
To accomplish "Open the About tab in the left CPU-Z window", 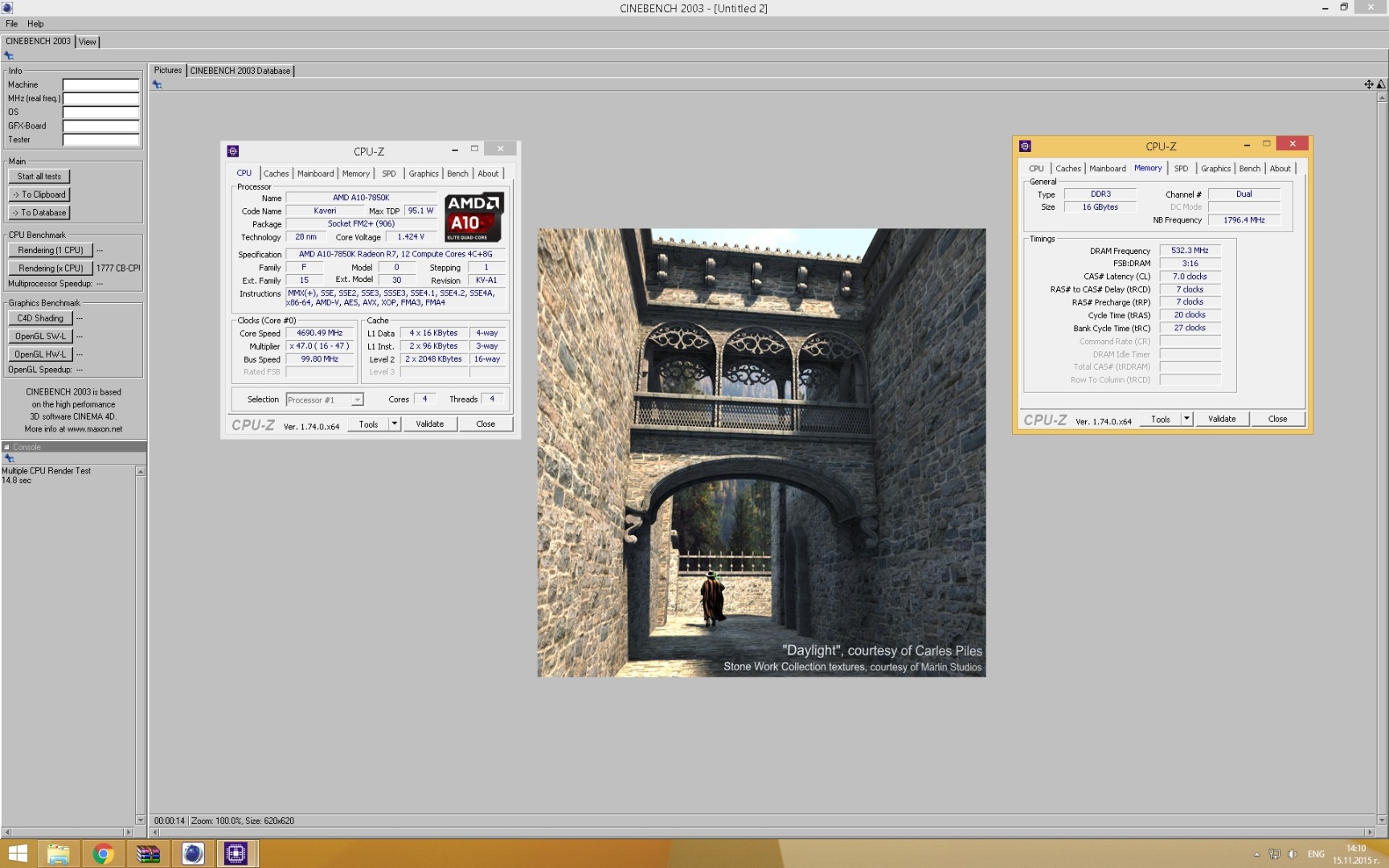I will pyautogui.click(x=488, y=174).
